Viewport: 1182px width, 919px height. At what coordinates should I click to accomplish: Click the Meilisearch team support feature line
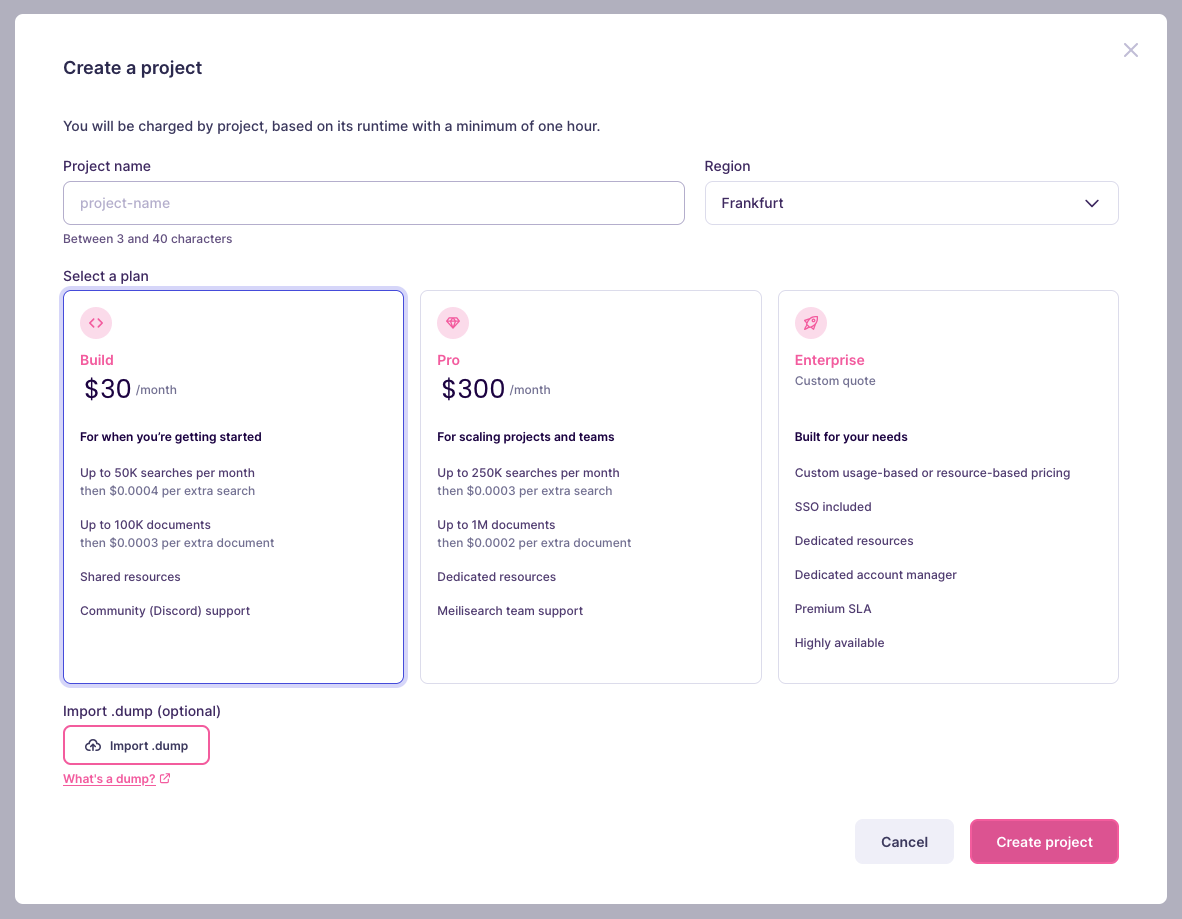click(x=510, y=610)
